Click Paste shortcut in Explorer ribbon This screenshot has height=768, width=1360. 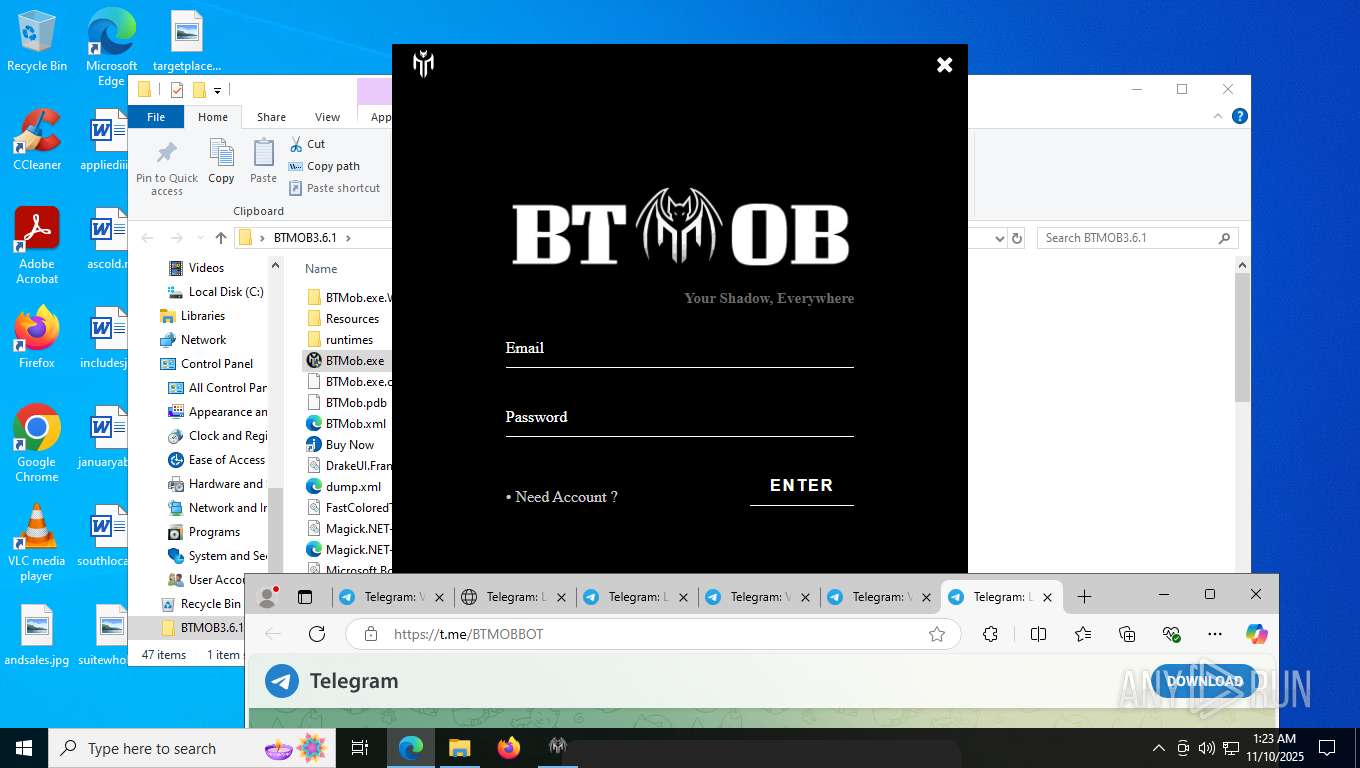tap(334, 188)
